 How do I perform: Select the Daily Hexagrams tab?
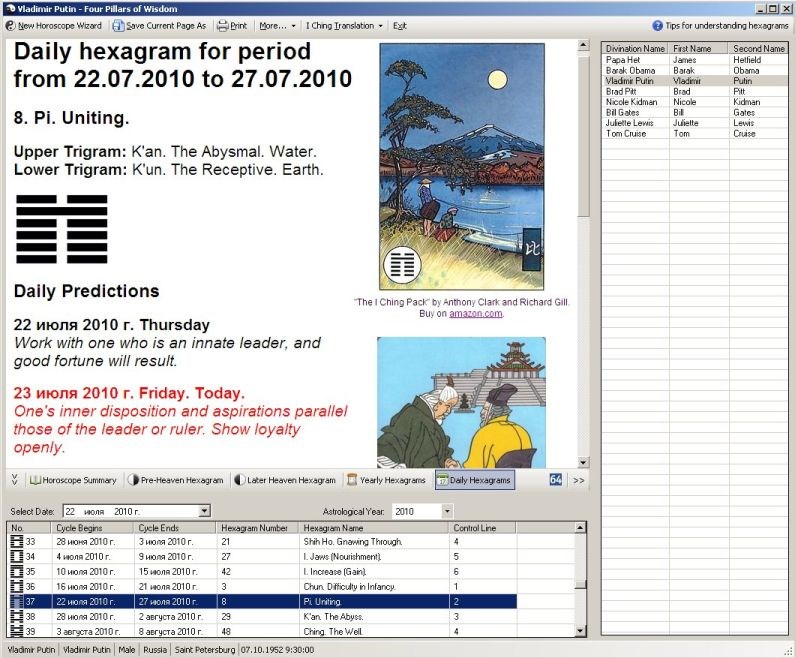(475, 480)
